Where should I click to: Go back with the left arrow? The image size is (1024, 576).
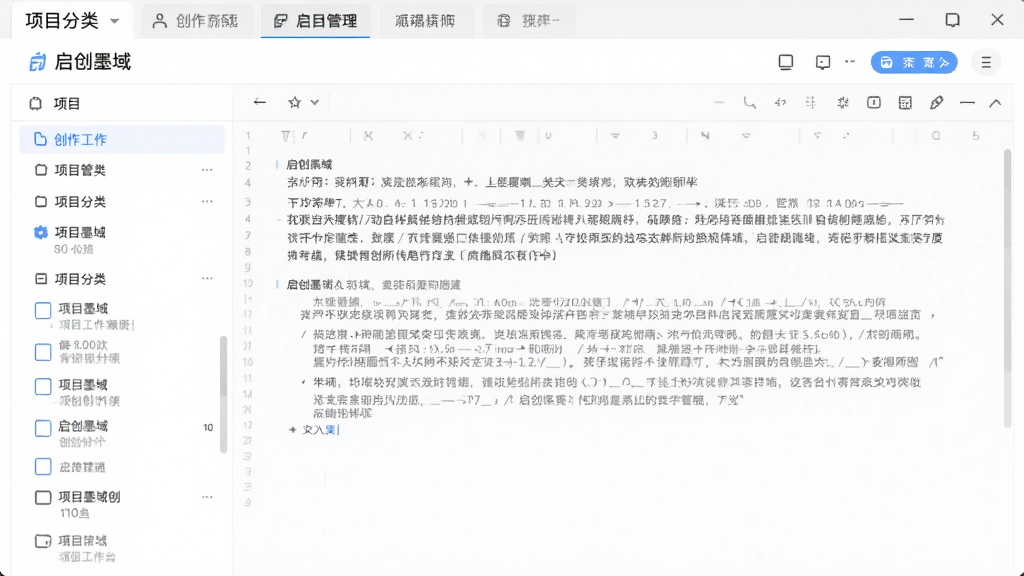260,102
